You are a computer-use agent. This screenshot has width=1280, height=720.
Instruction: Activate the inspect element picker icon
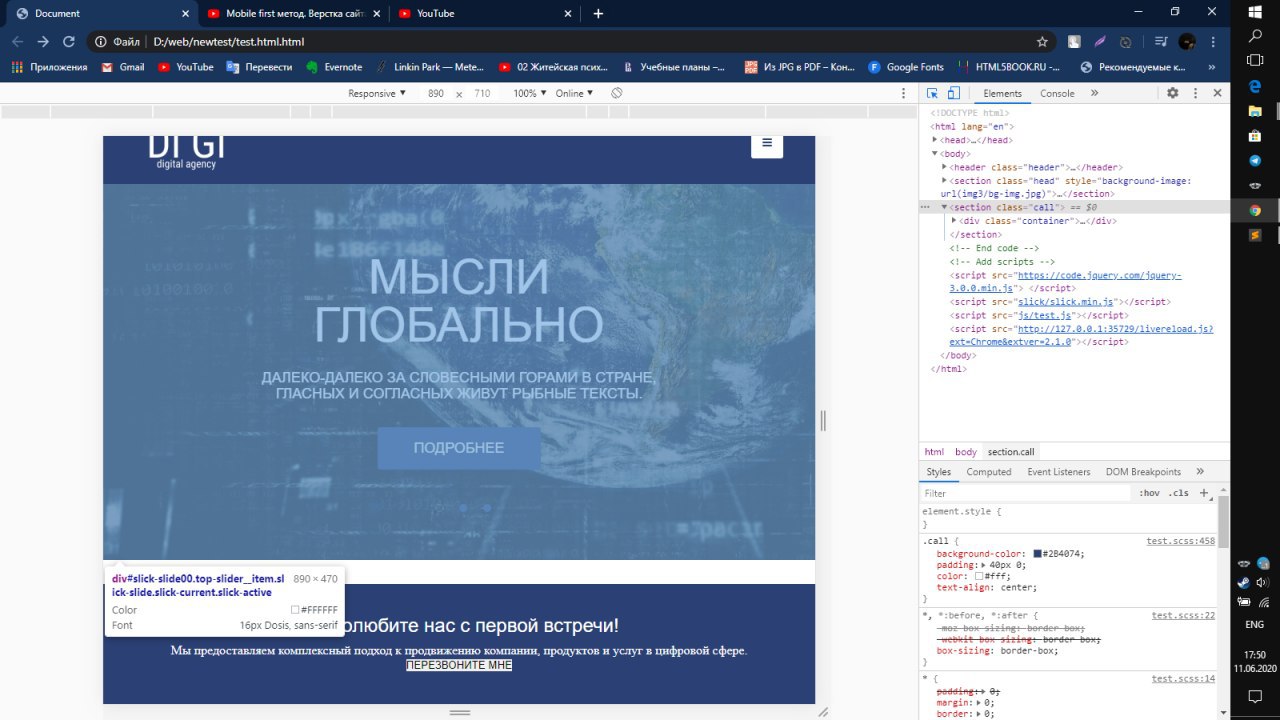pos(932,93)
